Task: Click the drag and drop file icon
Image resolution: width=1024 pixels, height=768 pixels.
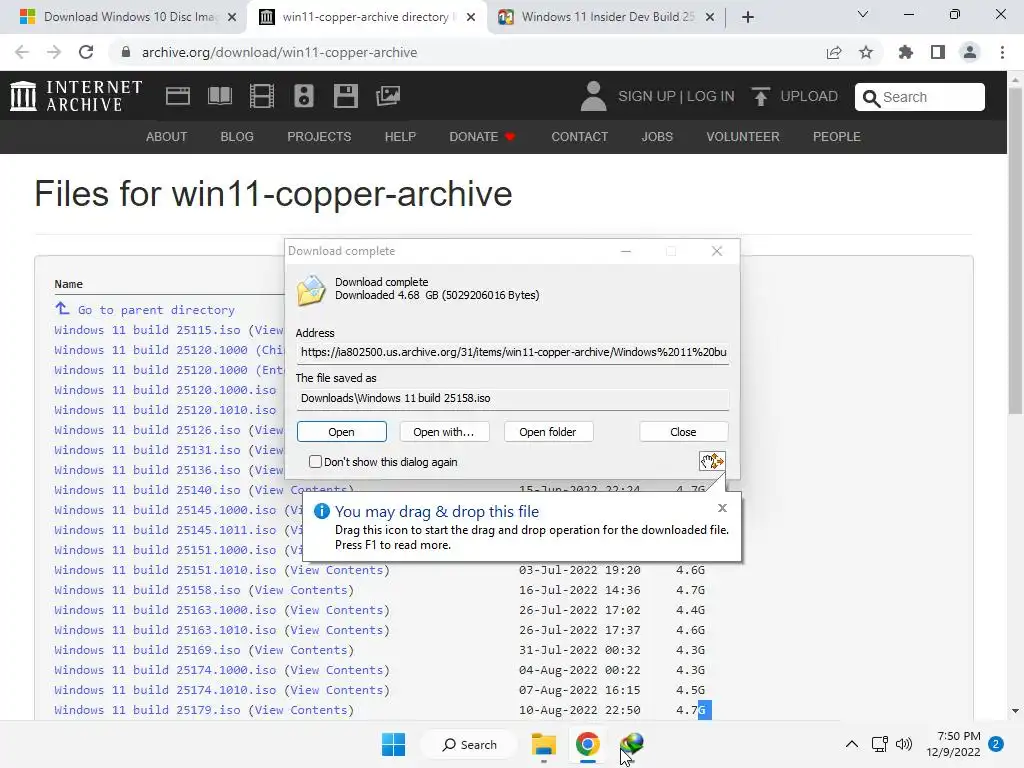Action: point(712,461)
